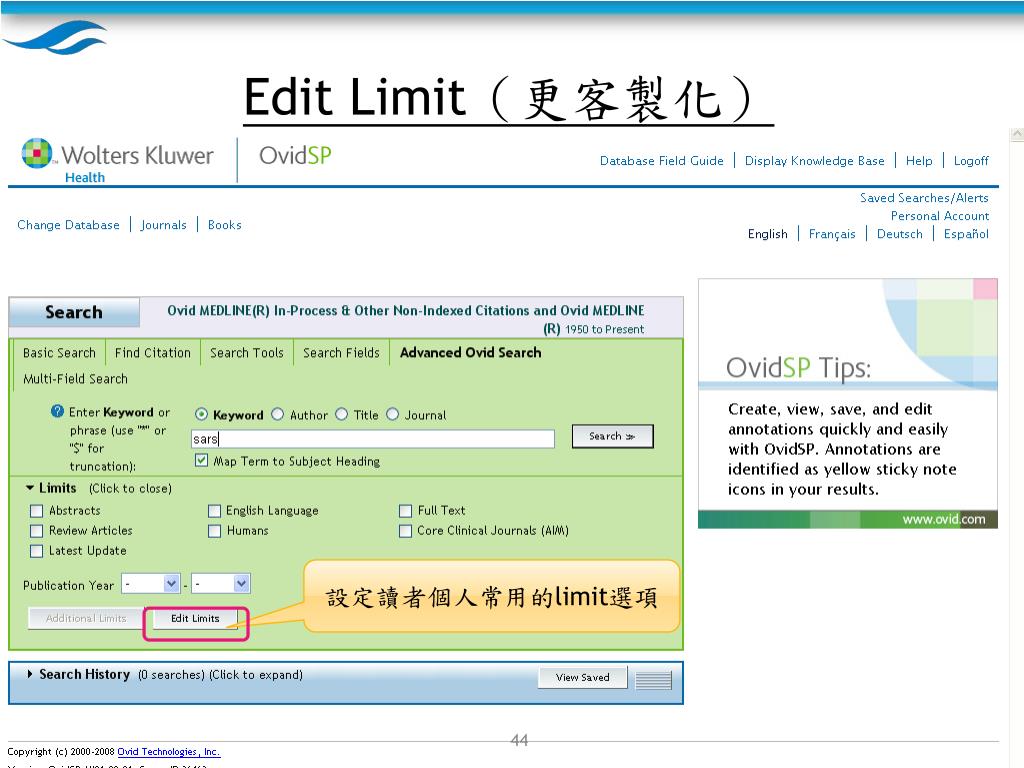Viewport: 1024px width, 768px height.
Task: Switch language to Español
Action: [966, 234]
